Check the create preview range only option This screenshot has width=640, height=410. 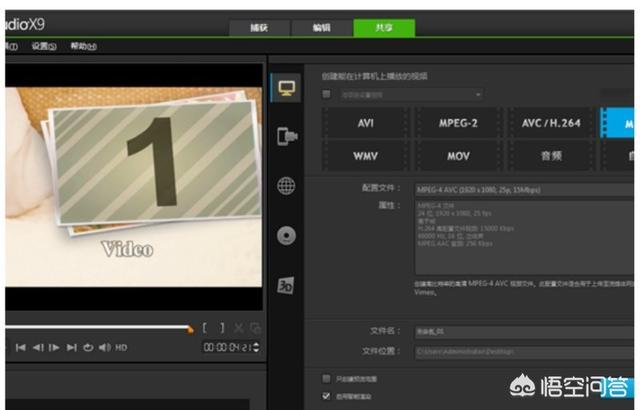[326, 379]
